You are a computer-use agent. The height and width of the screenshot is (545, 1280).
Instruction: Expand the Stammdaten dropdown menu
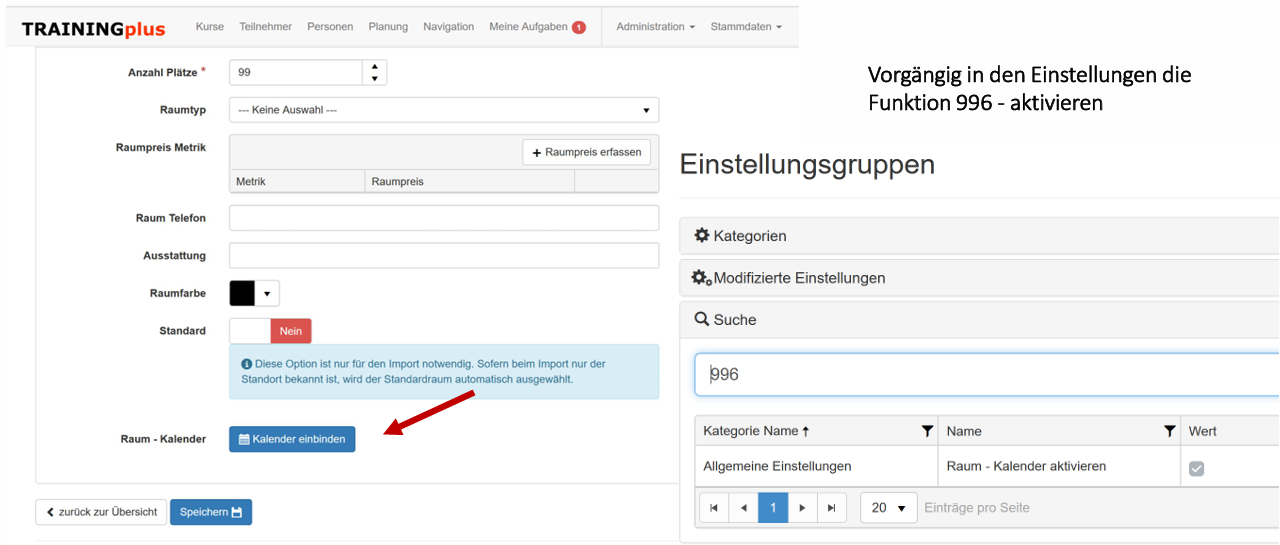[x=746, y=27]
